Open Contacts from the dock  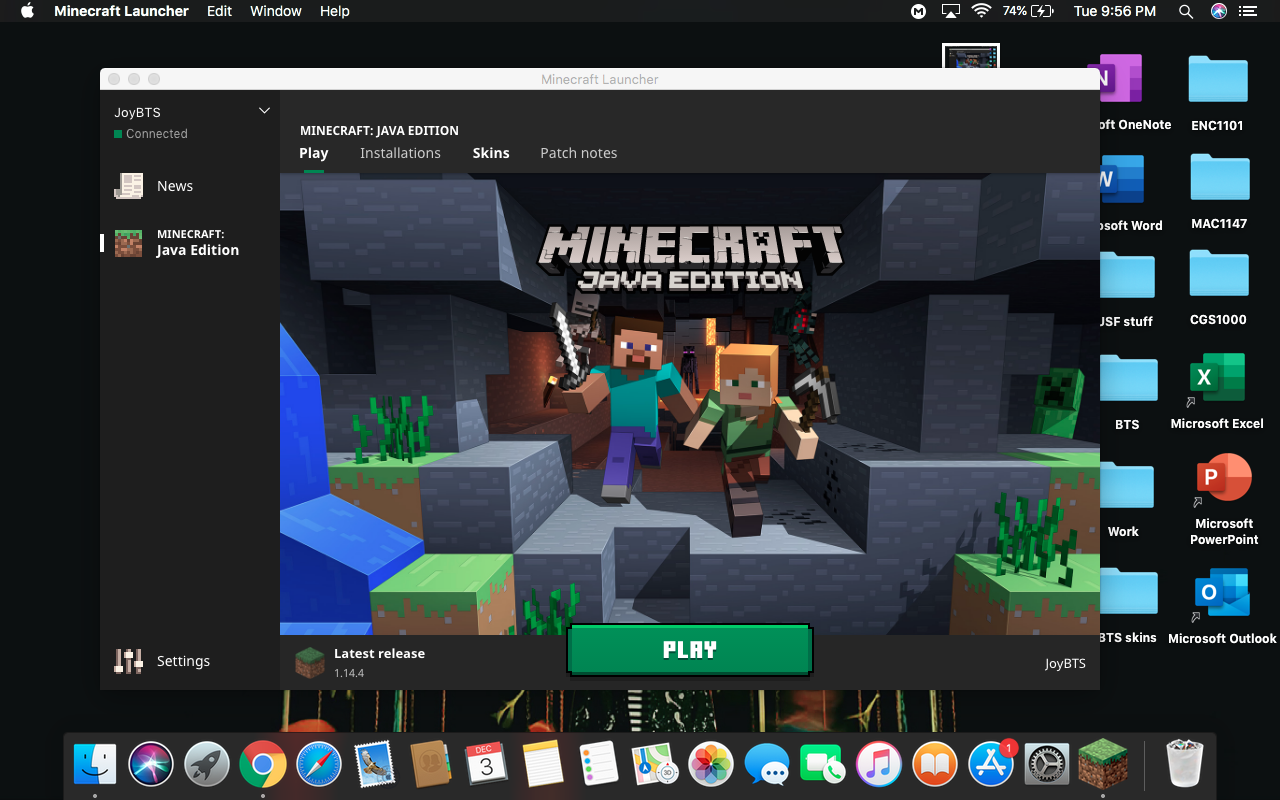[x=431, y=765]
